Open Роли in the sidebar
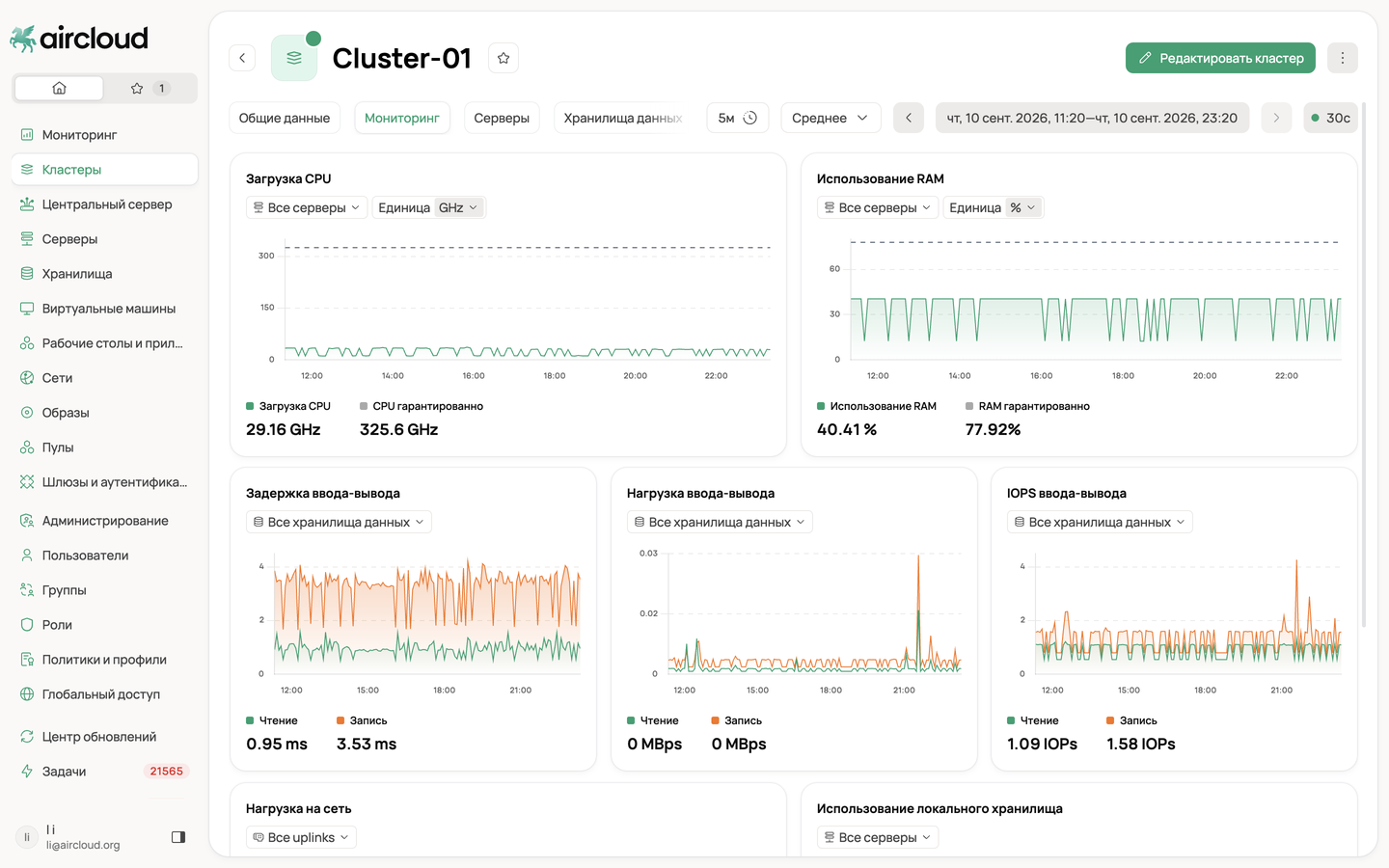The image size is (1389, 868). pyautogui.click(x=104, y=625)
